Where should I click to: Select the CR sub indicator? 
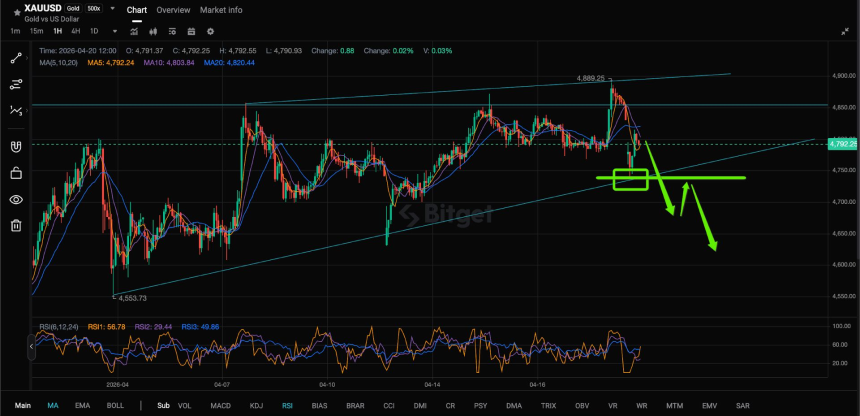click(x=450, y=406)
